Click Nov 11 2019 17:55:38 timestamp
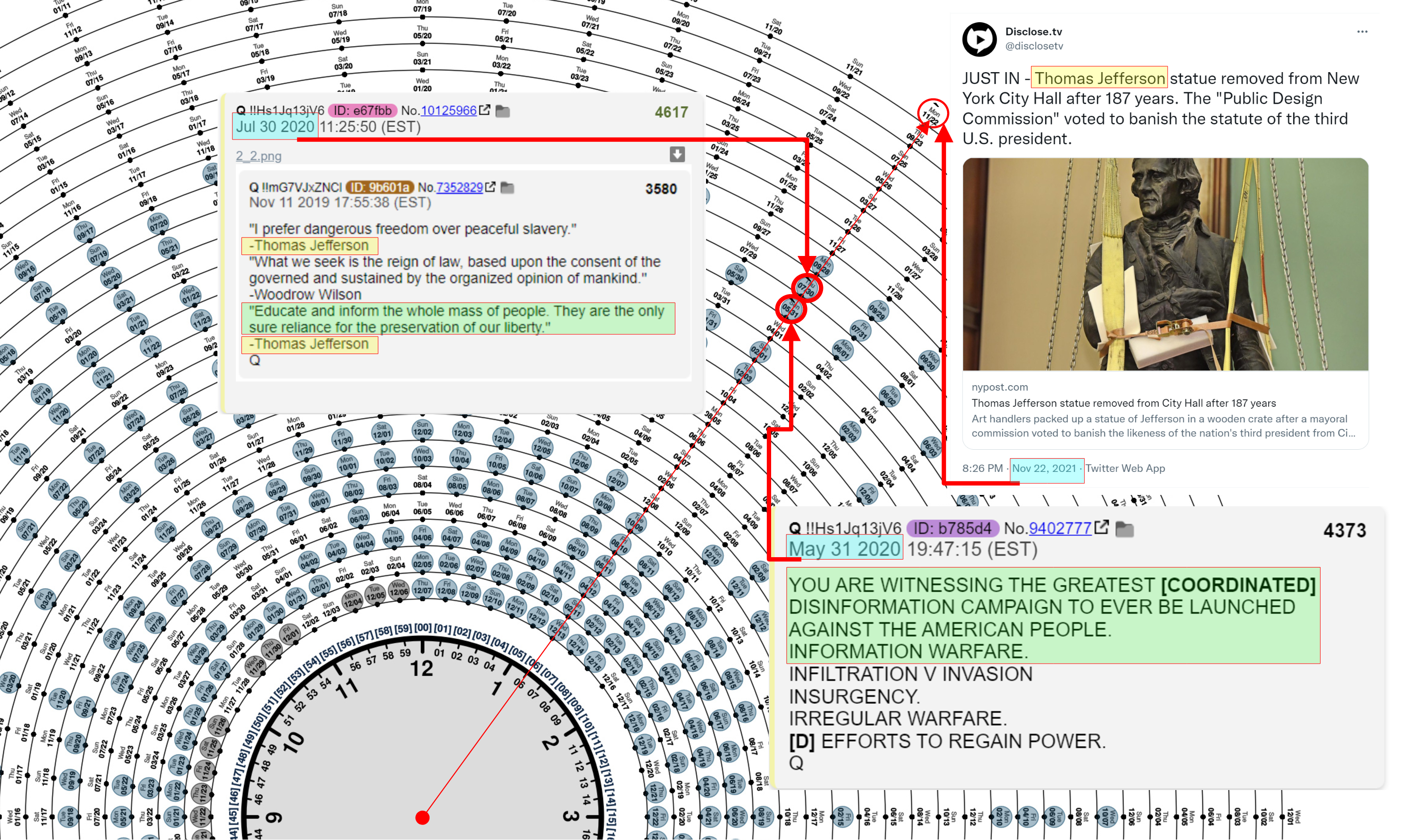 pos(340,202)
